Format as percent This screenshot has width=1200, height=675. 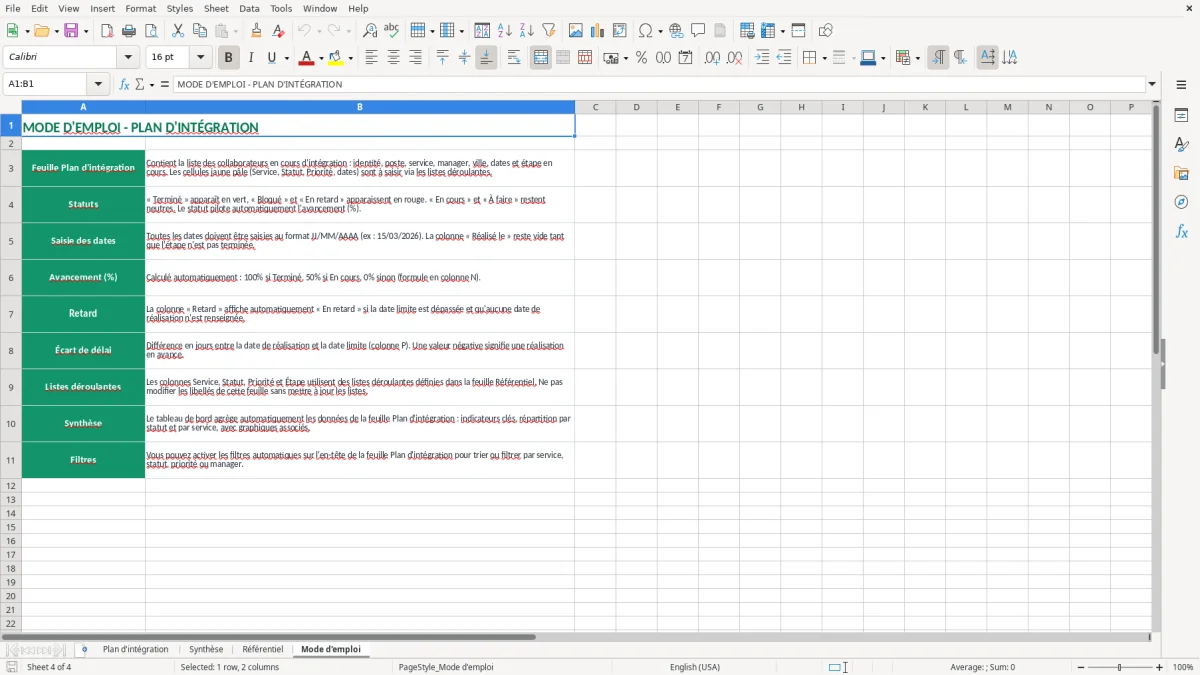(x=641, y=58)
